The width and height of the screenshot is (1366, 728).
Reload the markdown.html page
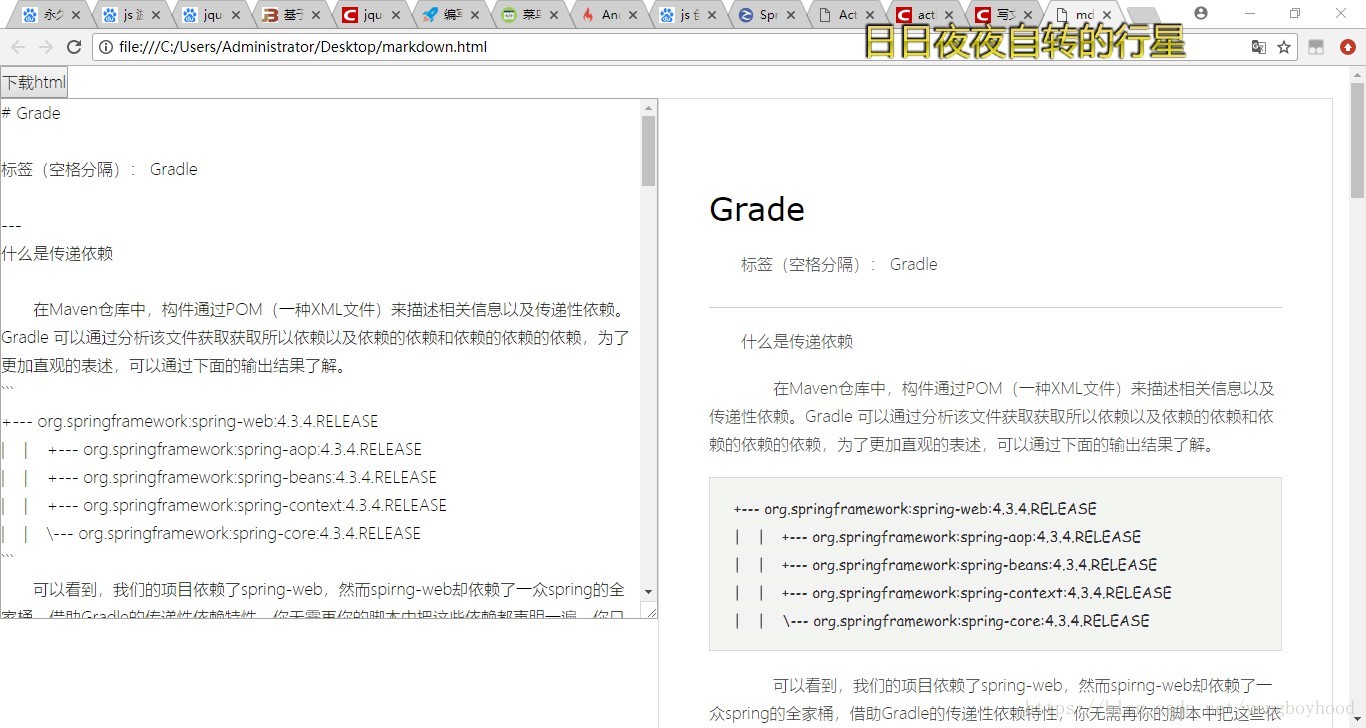[74, 47]
